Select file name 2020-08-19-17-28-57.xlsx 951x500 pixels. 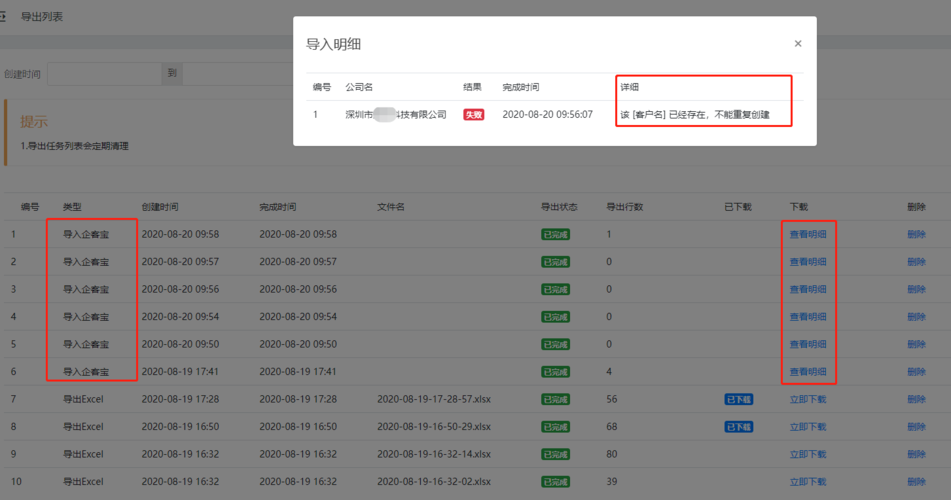tap(434, 399)
